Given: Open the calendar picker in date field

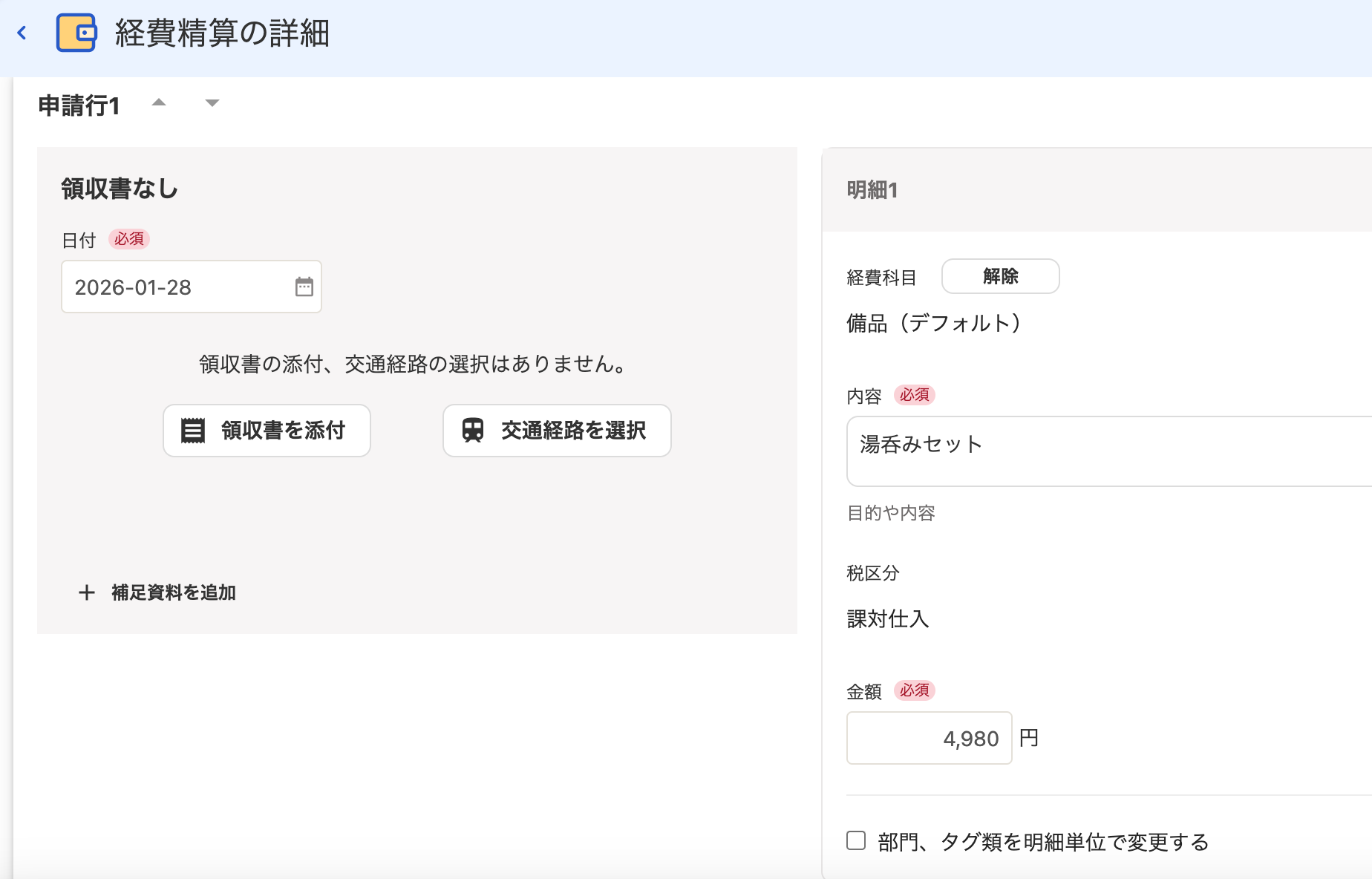Looking at the screenshot, I should (304, 287).
